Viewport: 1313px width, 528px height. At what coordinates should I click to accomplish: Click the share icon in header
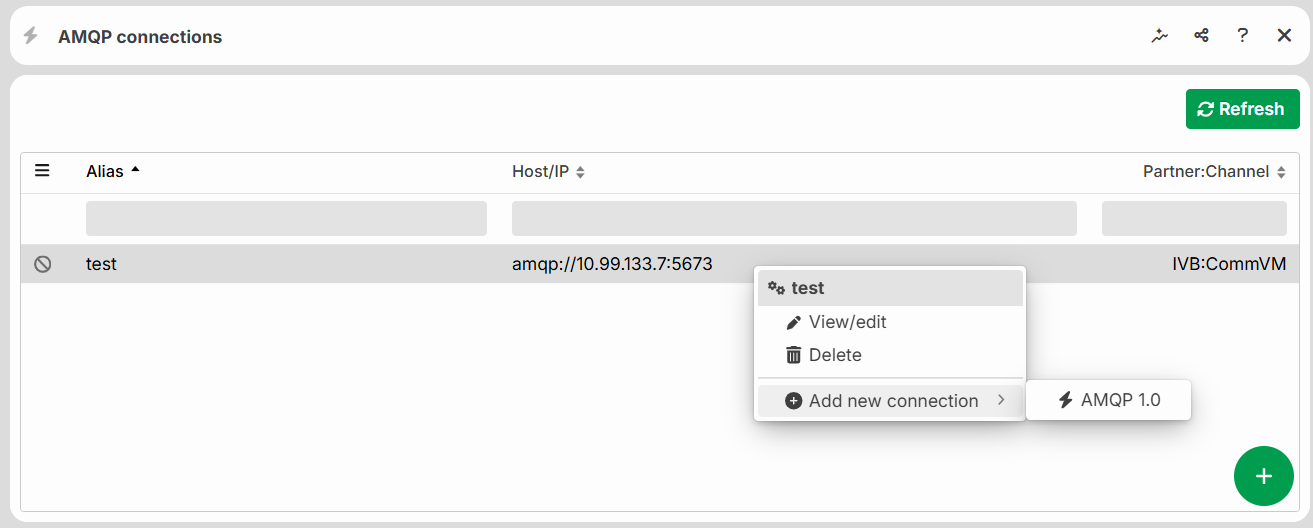[x=1201, y=36]
